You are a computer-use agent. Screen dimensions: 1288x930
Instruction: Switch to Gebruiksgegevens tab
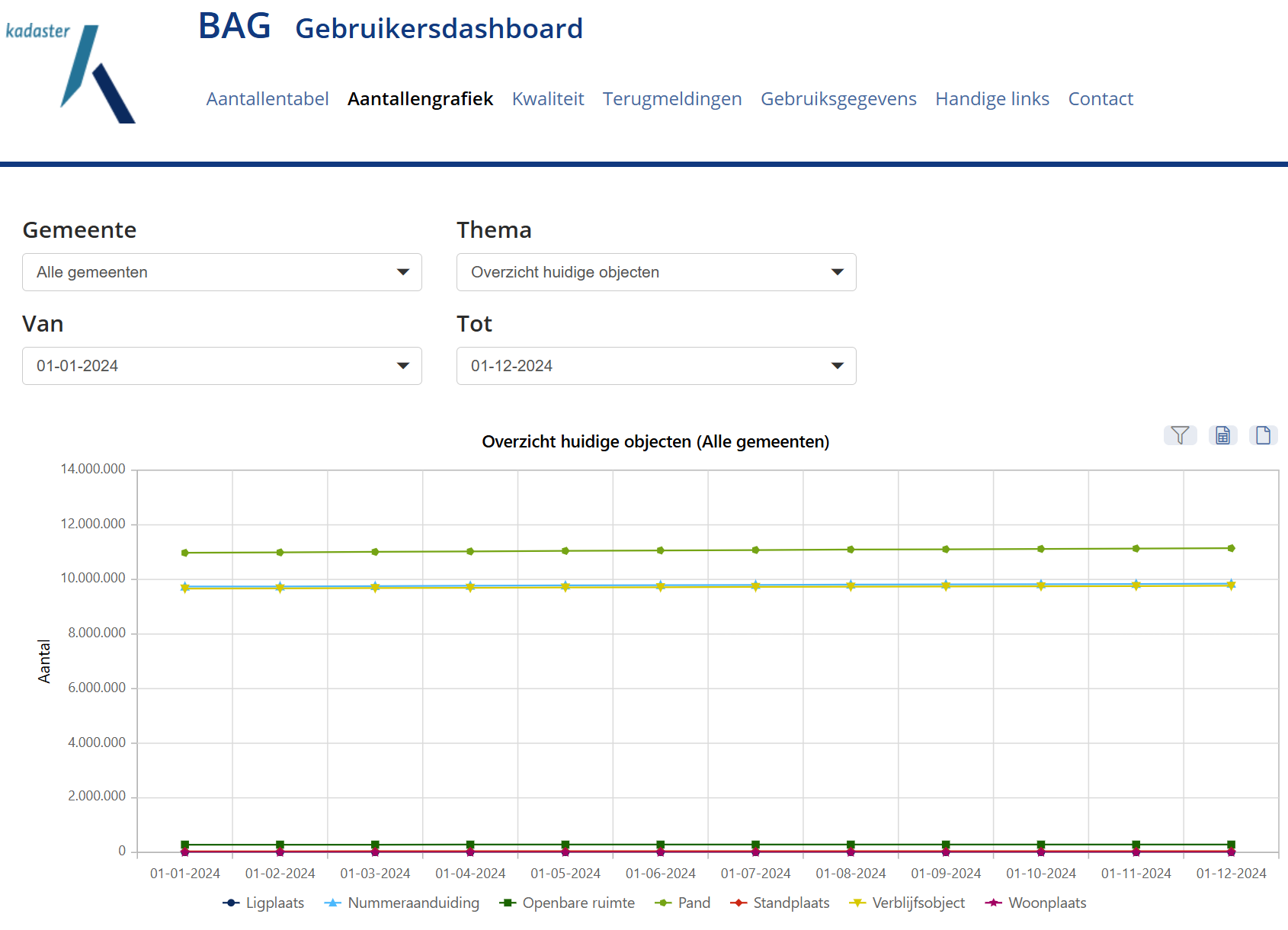coord(838,99)
